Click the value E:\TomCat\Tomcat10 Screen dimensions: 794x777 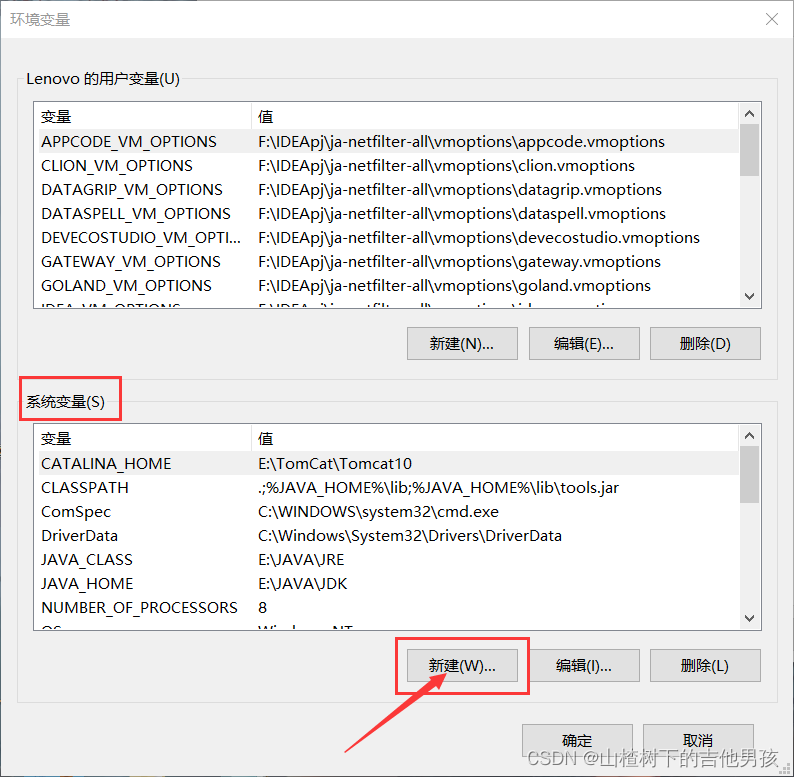click(x=335, y=463)
